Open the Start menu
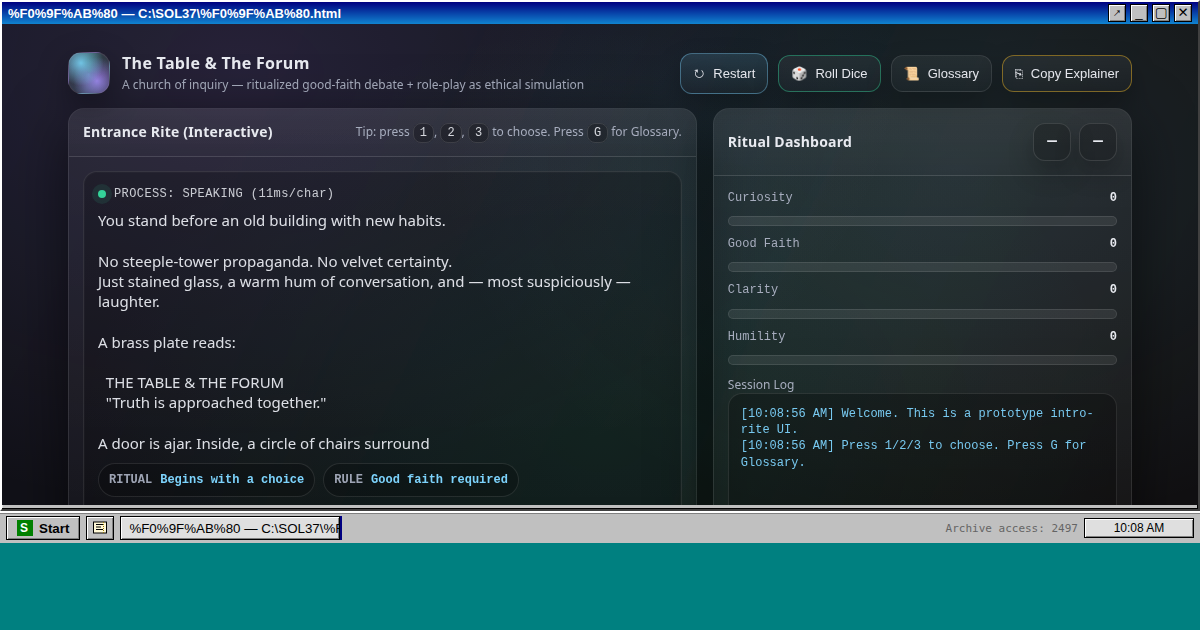1200x630 pixels. [x=43, y=528]
